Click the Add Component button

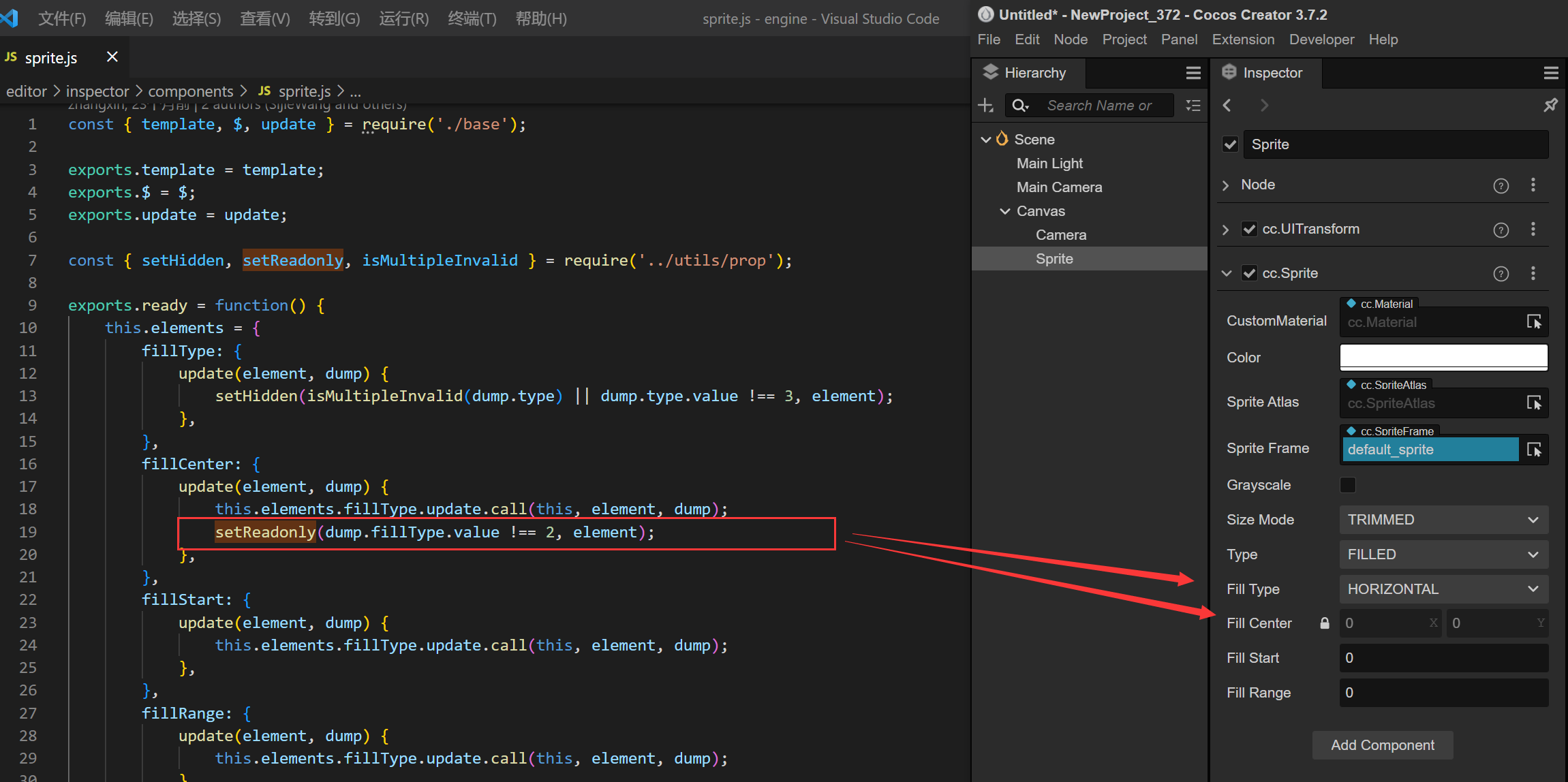1382,745
